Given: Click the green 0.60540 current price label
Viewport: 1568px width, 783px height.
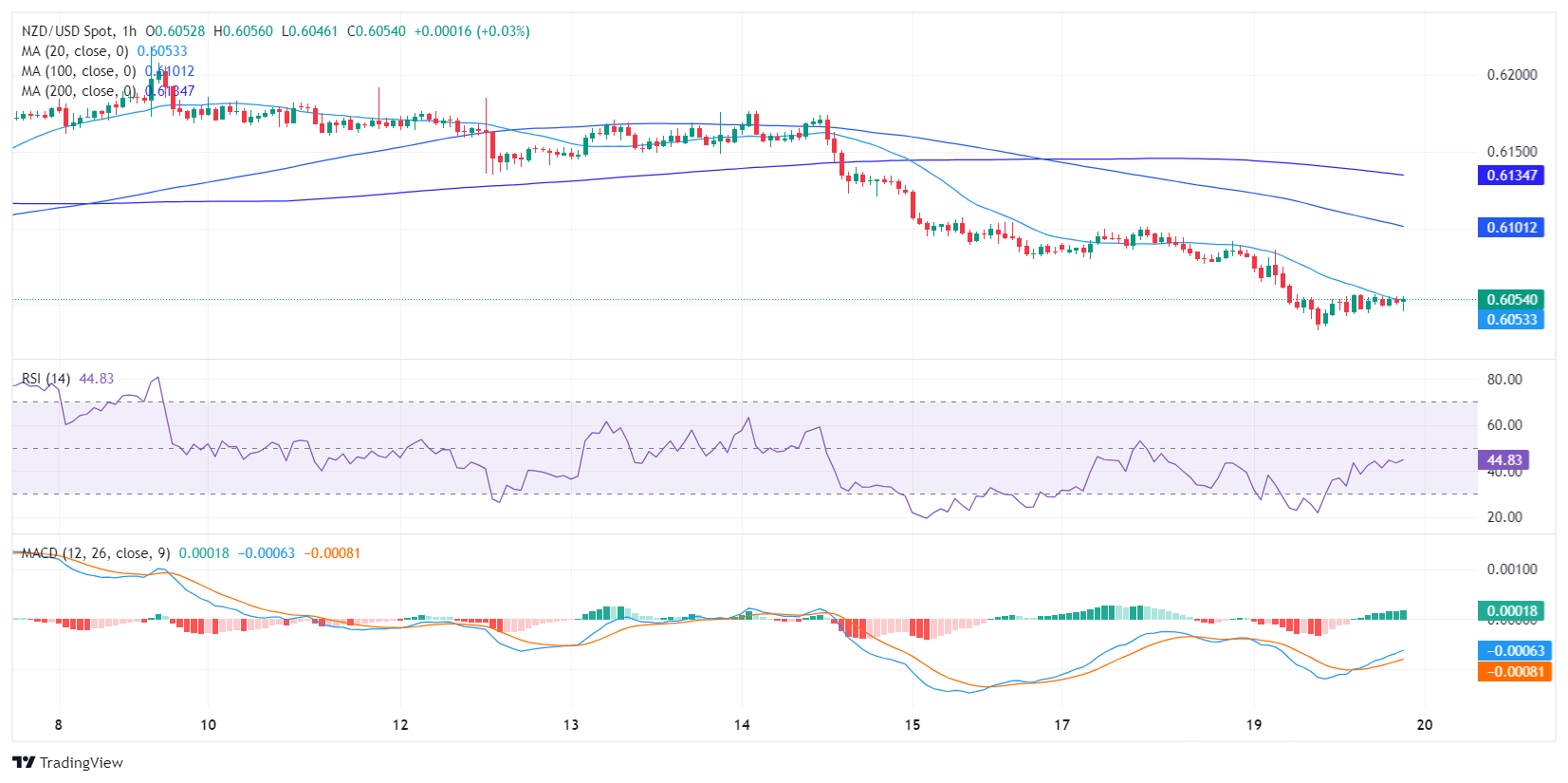Looking at the screenshot, I should click(1511, 300).
